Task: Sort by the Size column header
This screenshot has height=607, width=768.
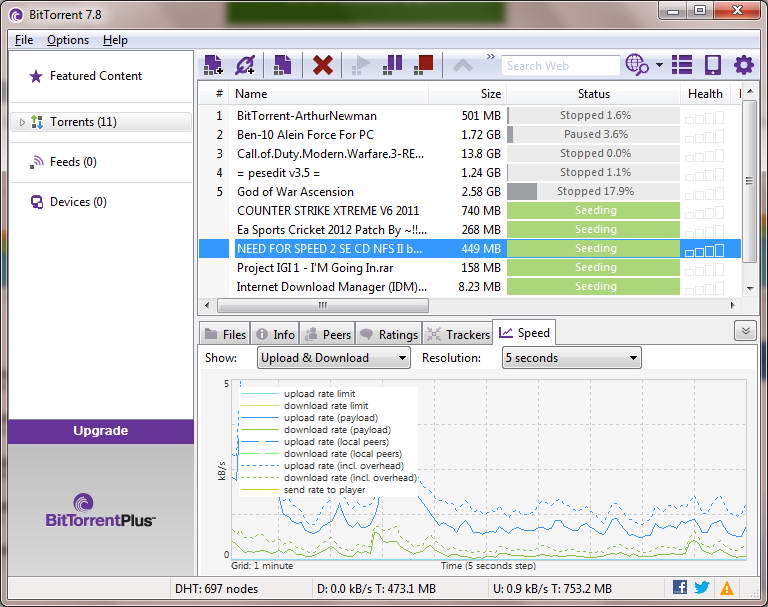Action: [x=468, y=94]
